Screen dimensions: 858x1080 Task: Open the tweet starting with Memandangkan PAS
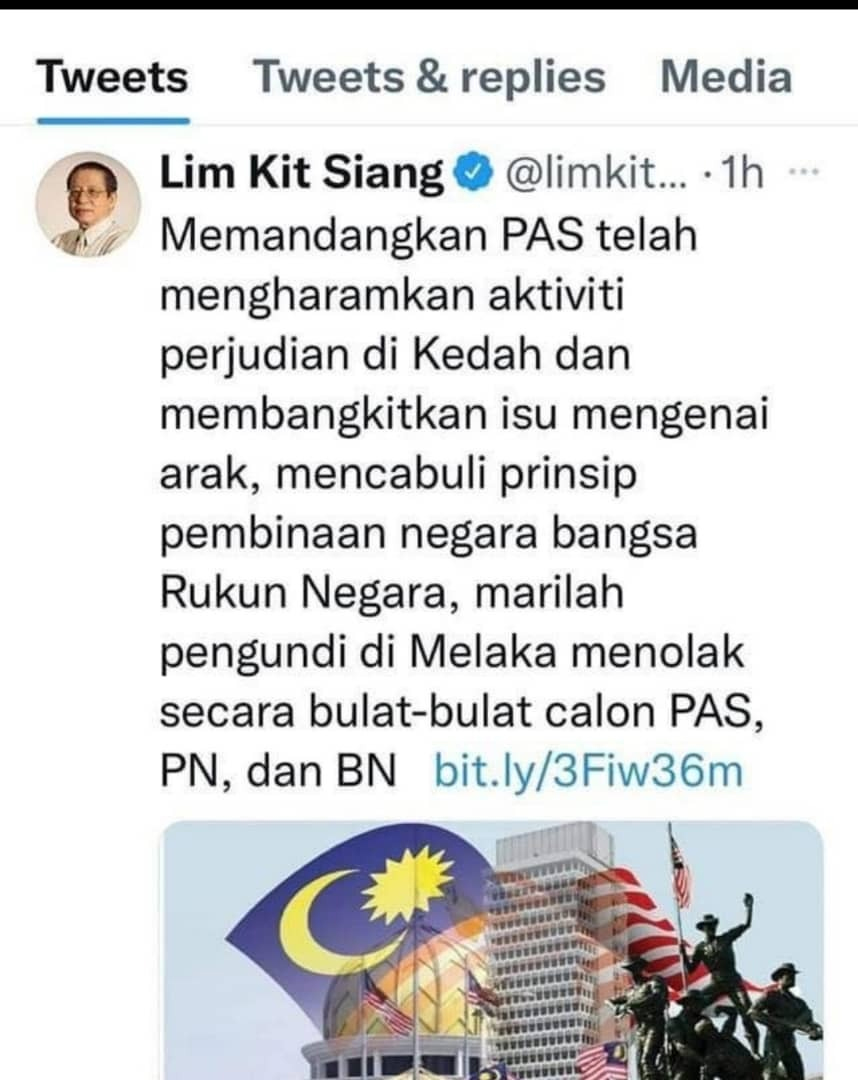pos(463,503)
